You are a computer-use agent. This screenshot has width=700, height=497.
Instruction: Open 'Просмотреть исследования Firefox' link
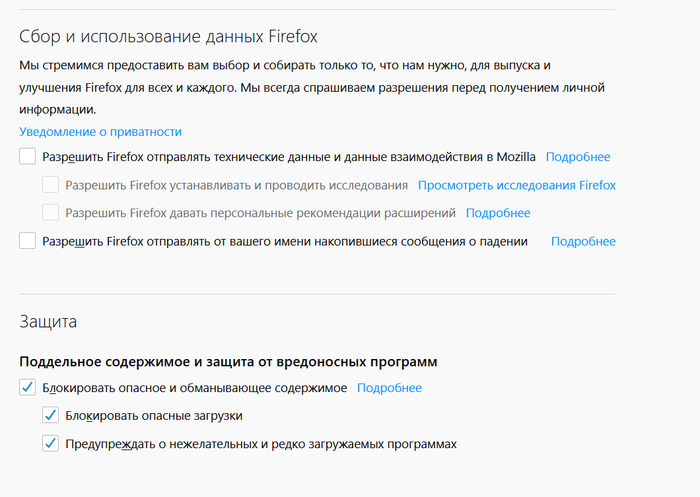[516, 185]
